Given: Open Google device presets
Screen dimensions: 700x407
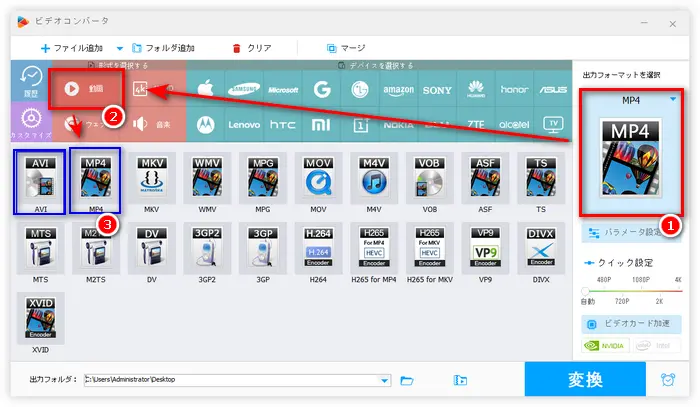Looking at the screenshot, I should (x=321, y=89).
